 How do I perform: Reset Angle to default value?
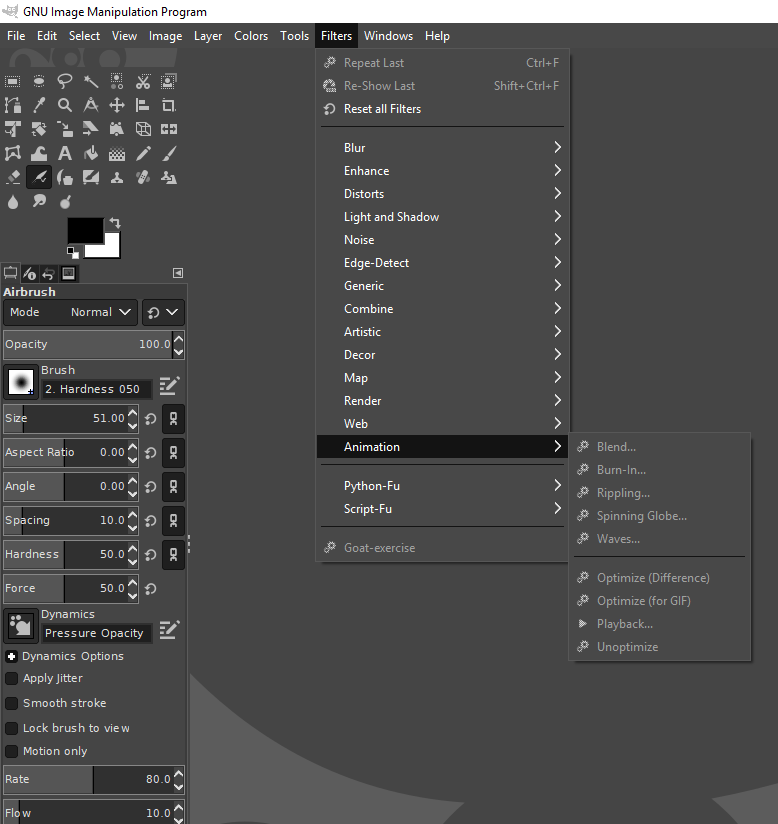pyautogui.click(x=151, y=487)
